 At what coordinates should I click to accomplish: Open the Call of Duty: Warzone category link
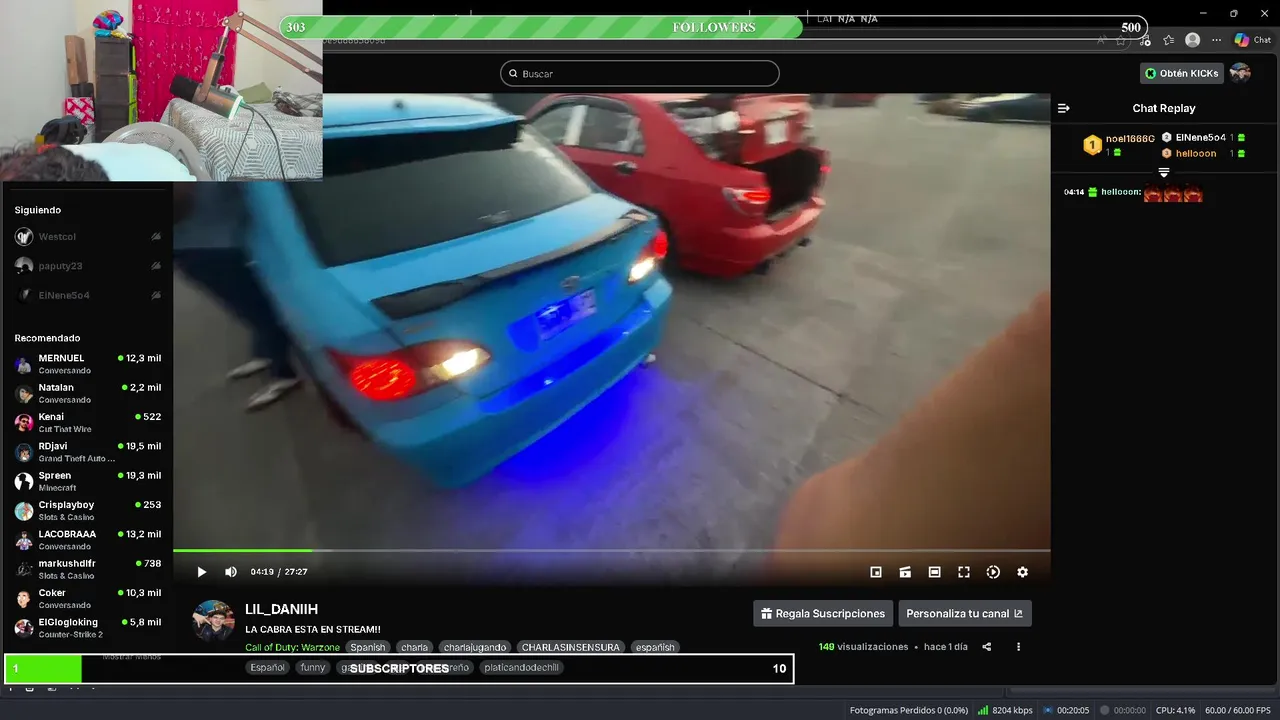[293, 647]
